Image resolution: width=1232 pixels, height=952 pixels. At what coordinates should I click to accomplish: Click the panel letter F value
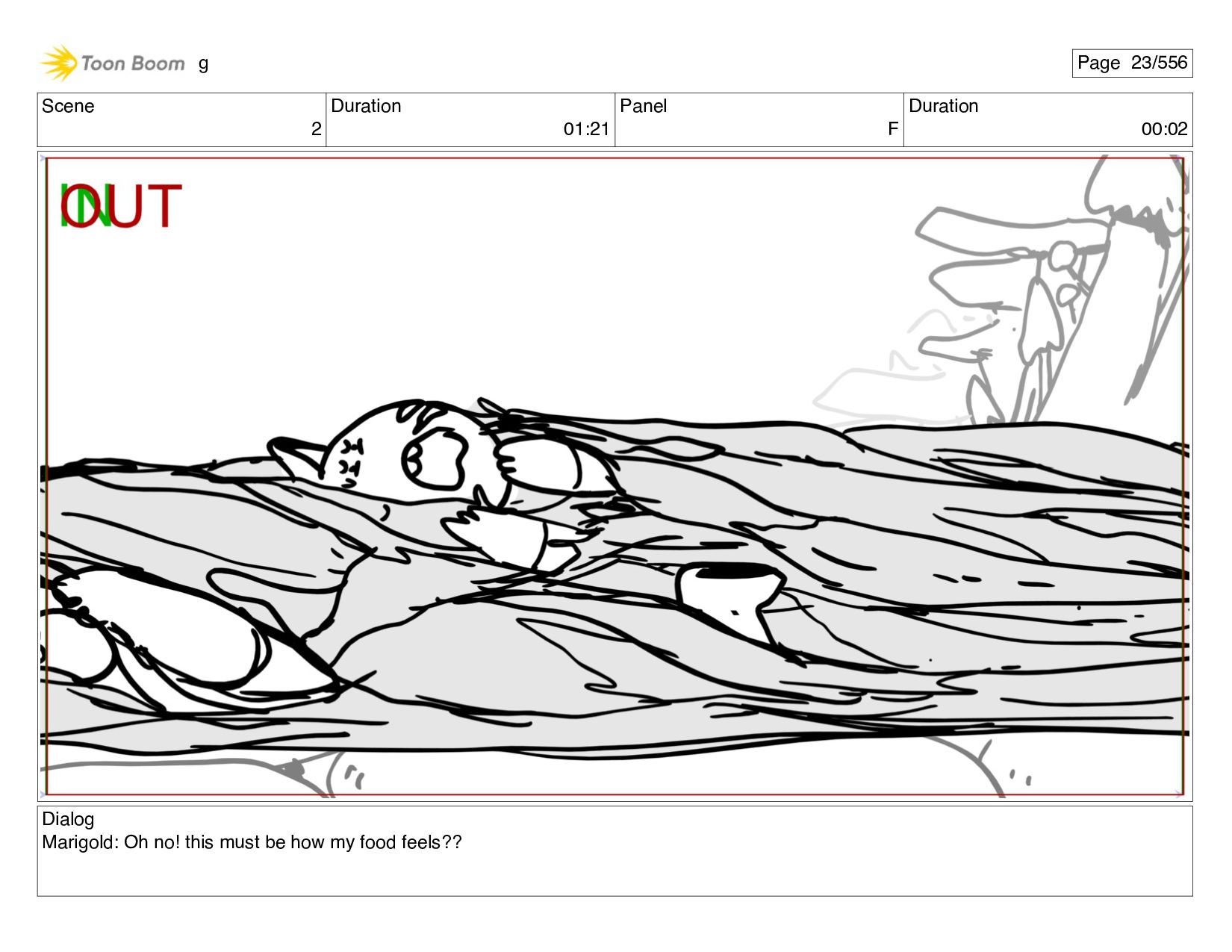pos(893,129)
